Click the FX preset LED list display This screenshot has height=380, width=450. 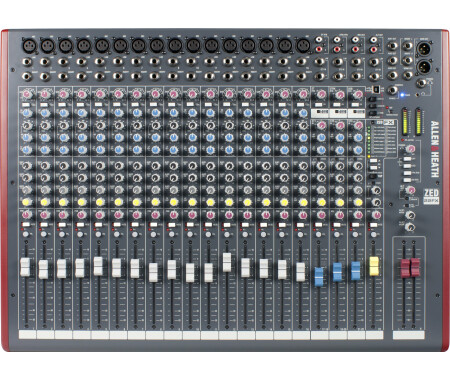click(382, 140)
